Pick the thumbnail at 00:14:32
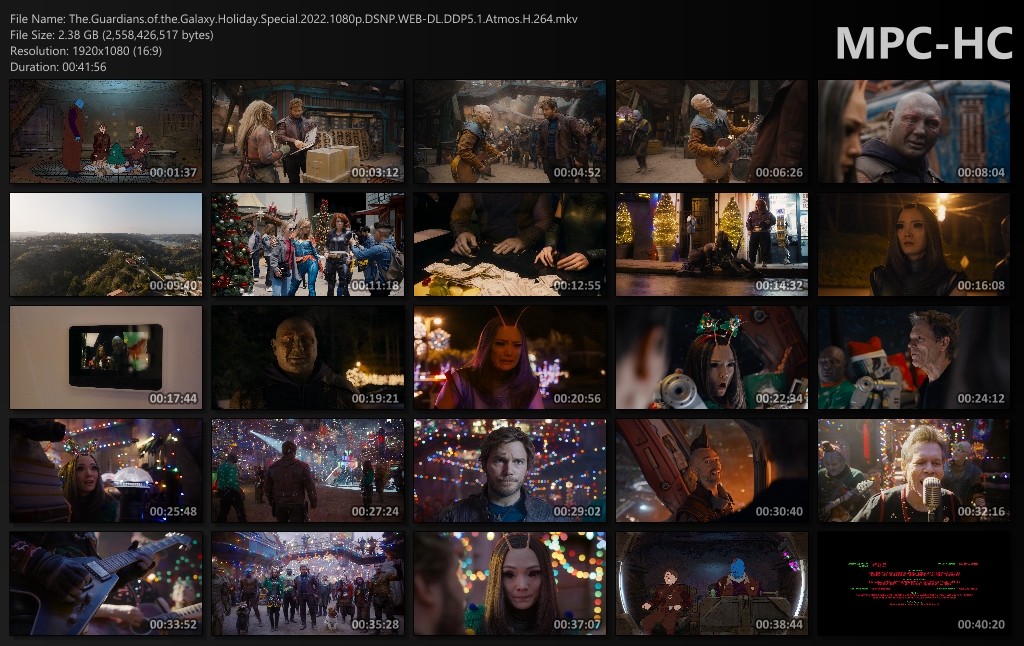Image resolution: width=1024 pixels, height=646 pixels. tap(712, 244)
